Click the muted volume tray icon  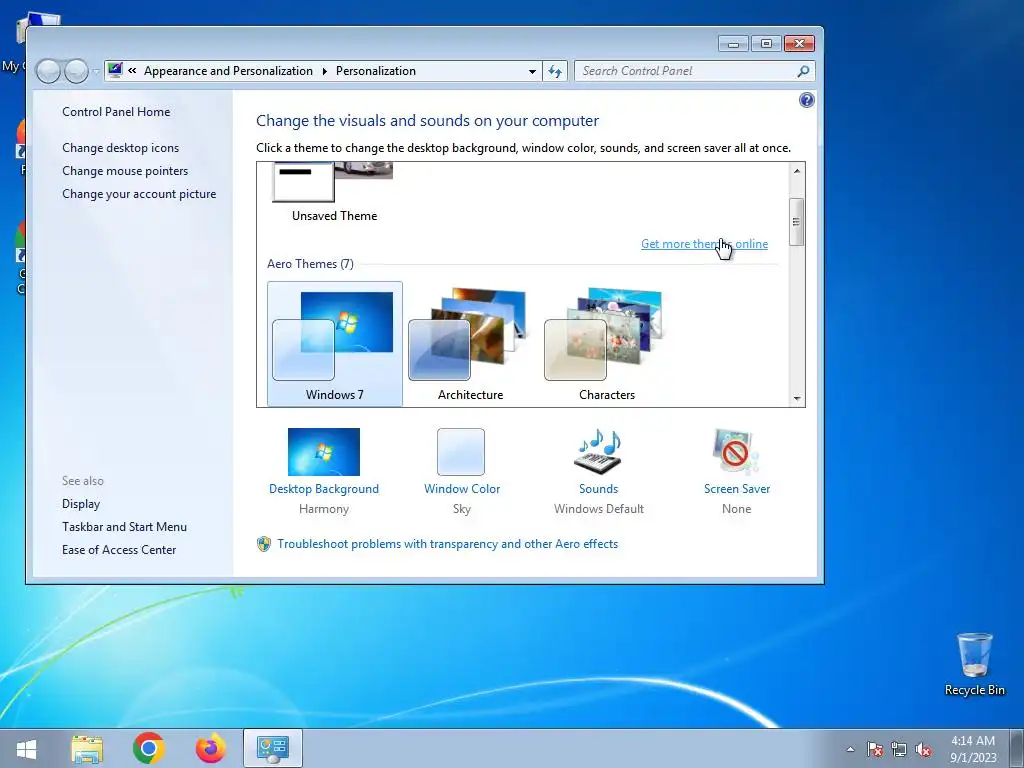click(x=923, y=749)
